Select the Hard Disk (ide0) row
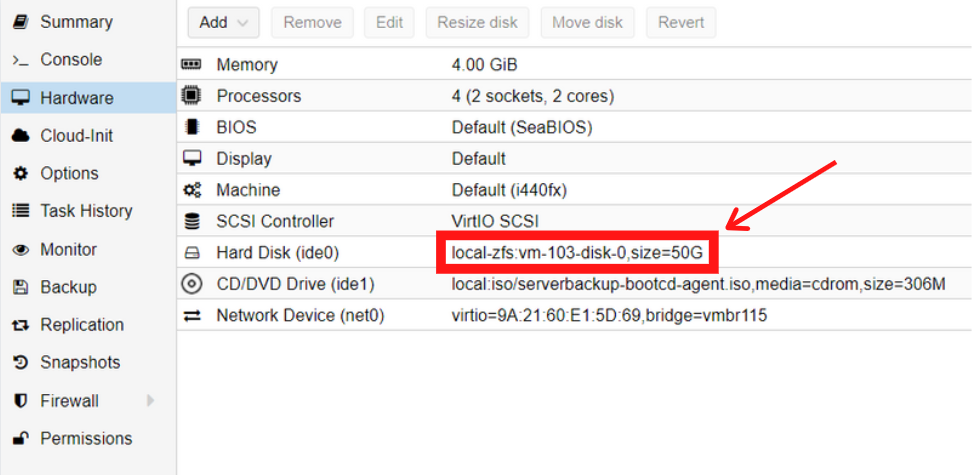Viewport: 976px width, 475px height. [x=575, y=253]
